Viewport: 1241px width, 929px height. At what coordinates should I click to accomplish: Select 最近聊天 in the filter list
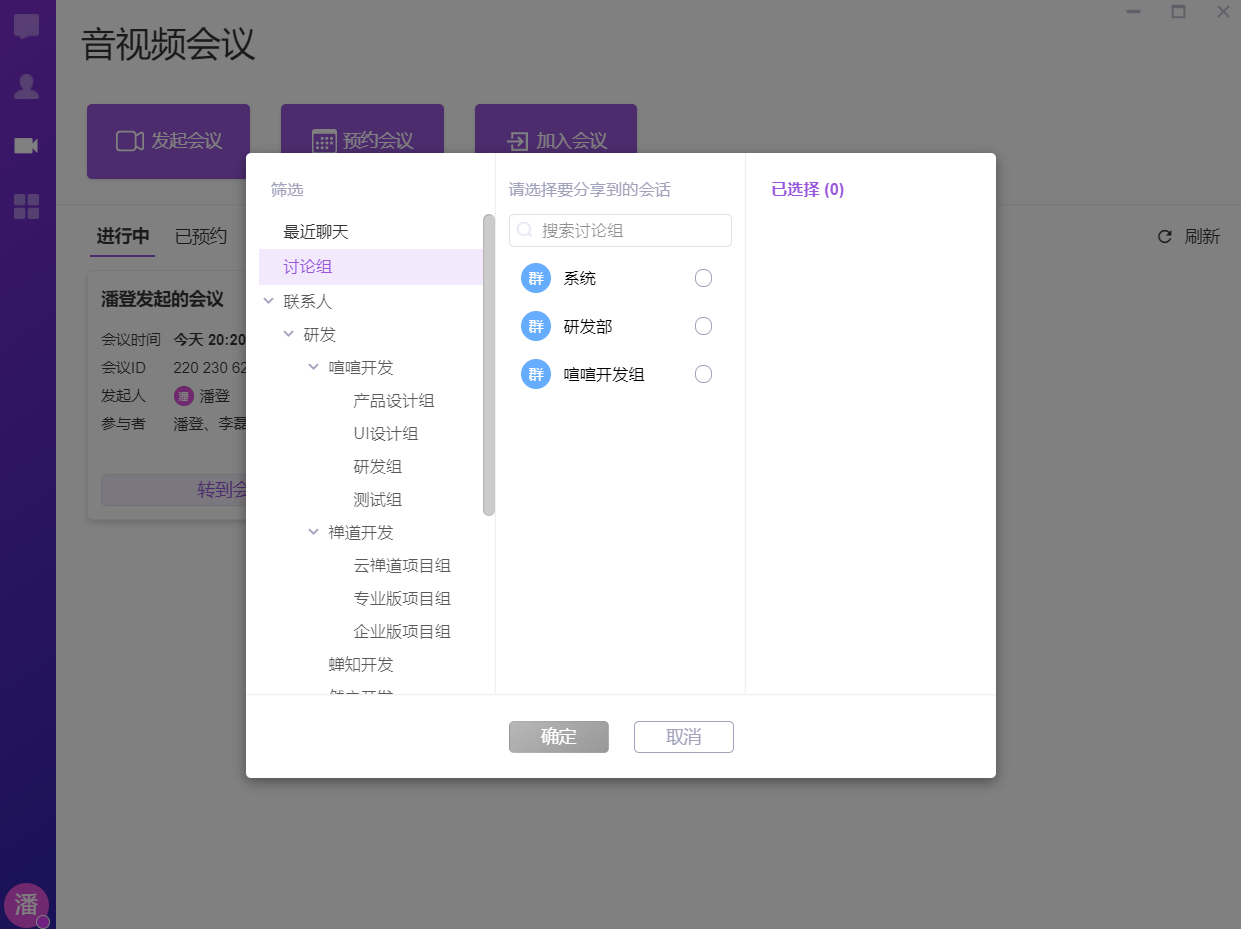[x=316, y=232]
